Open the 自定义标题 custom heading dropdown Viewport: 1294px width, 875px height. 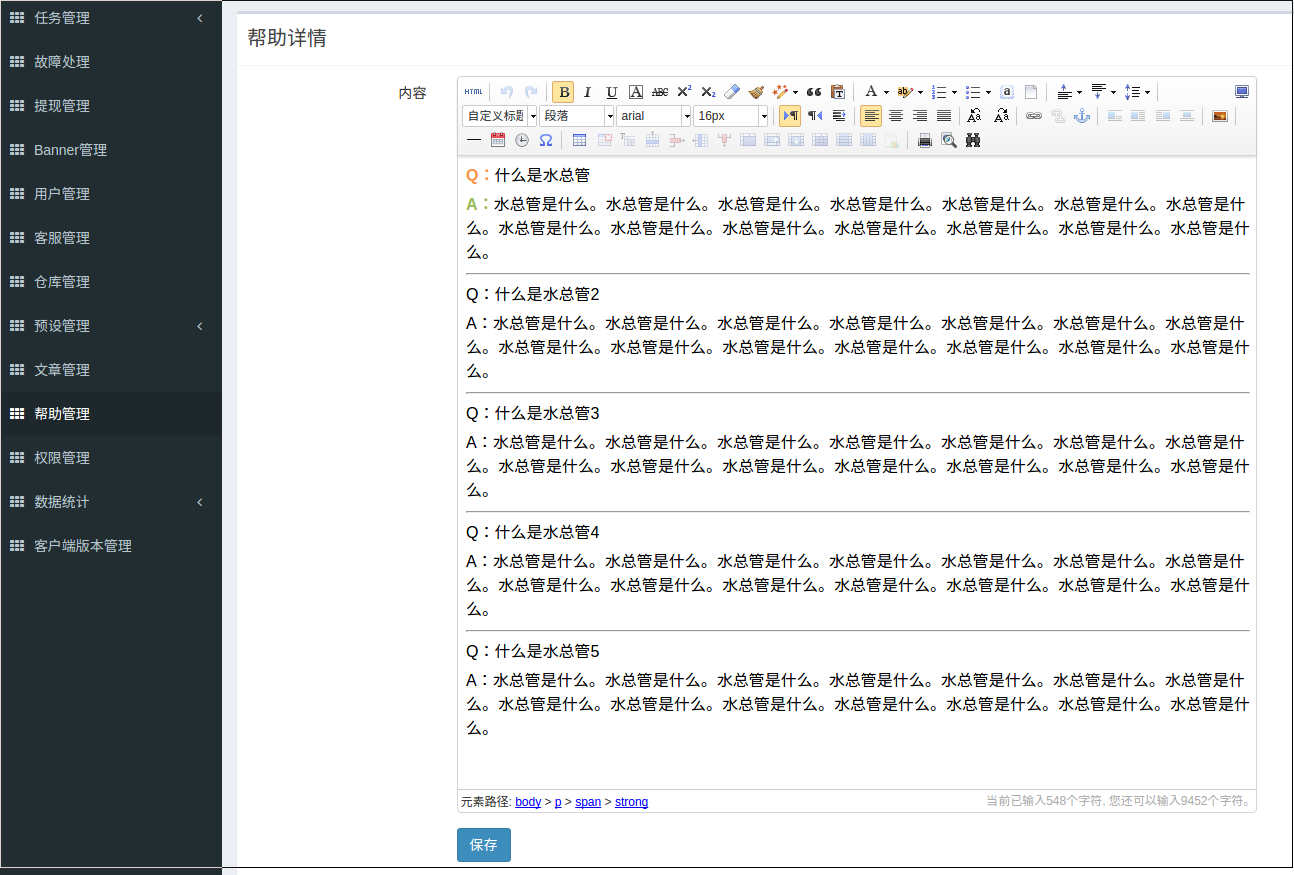point(500,116)
